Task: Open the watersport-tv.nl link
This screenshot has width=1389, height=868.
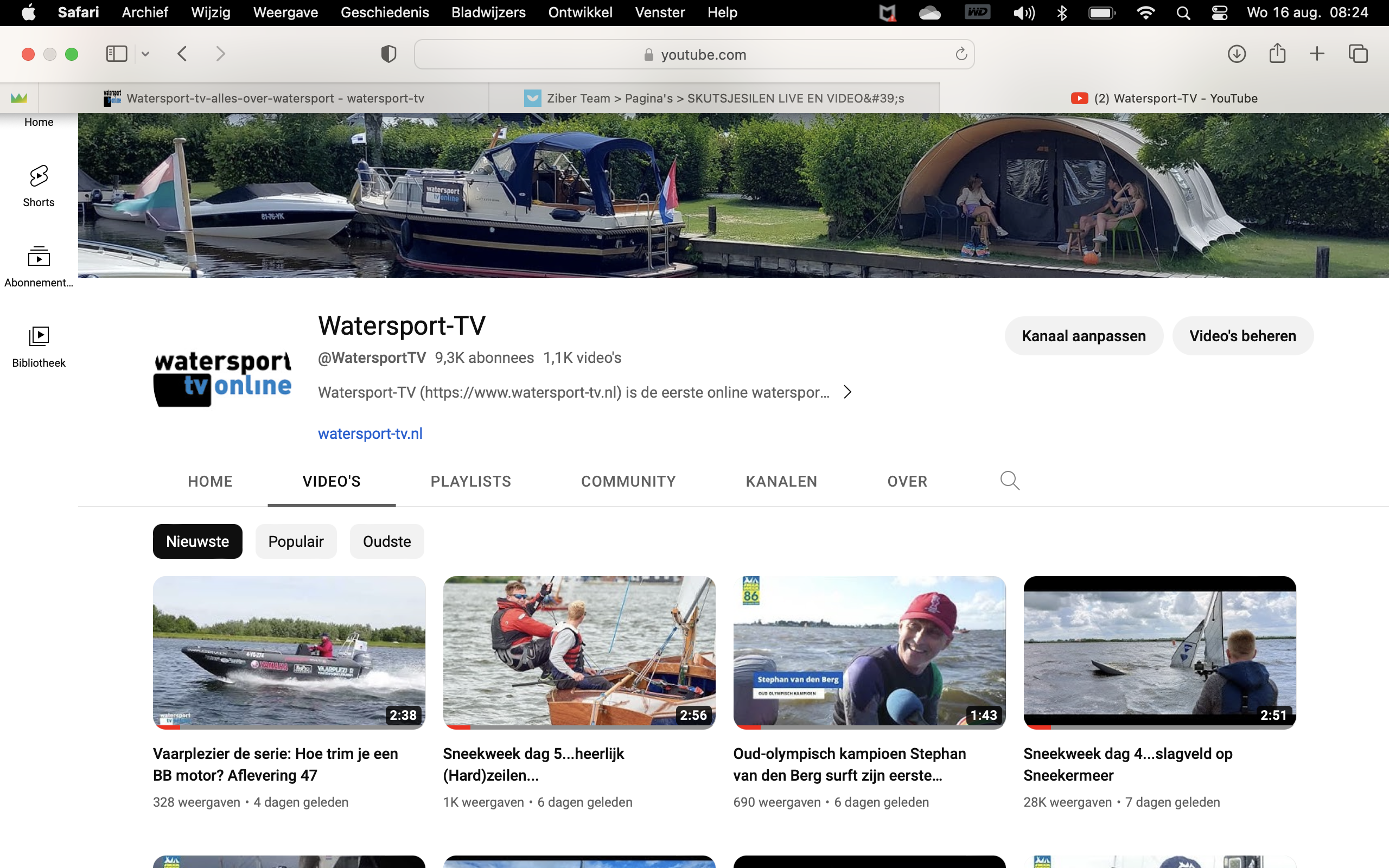Action: pyautogui.click(x=369, y=433)
